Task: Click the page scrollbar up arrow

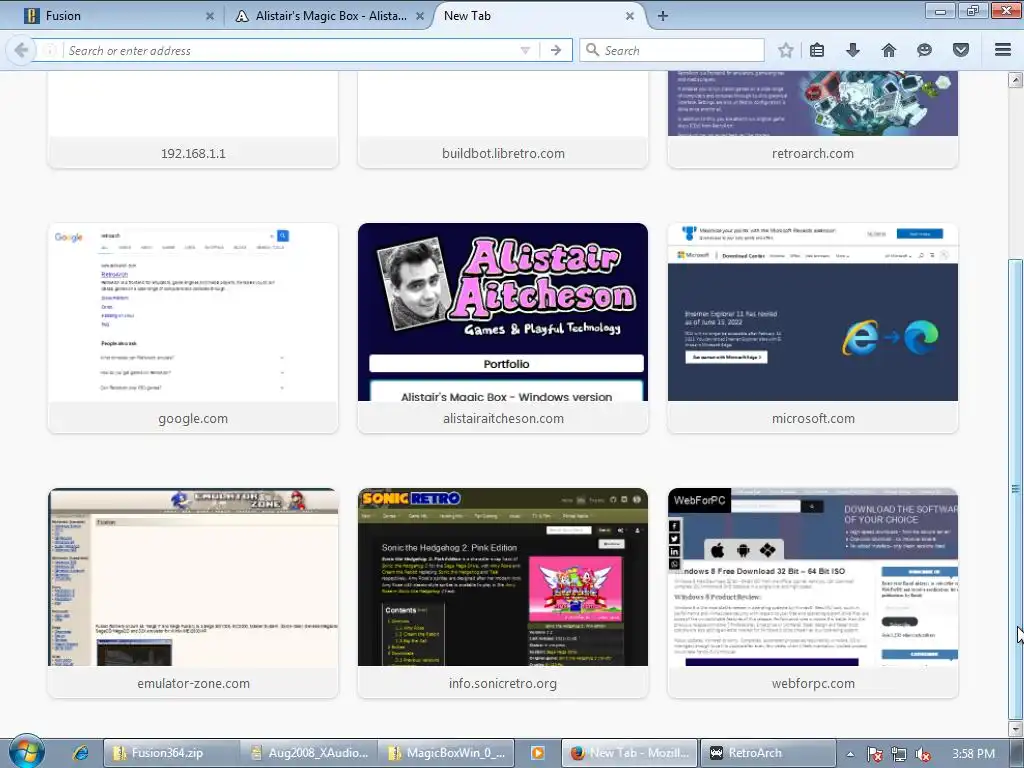Action: 1016,80
